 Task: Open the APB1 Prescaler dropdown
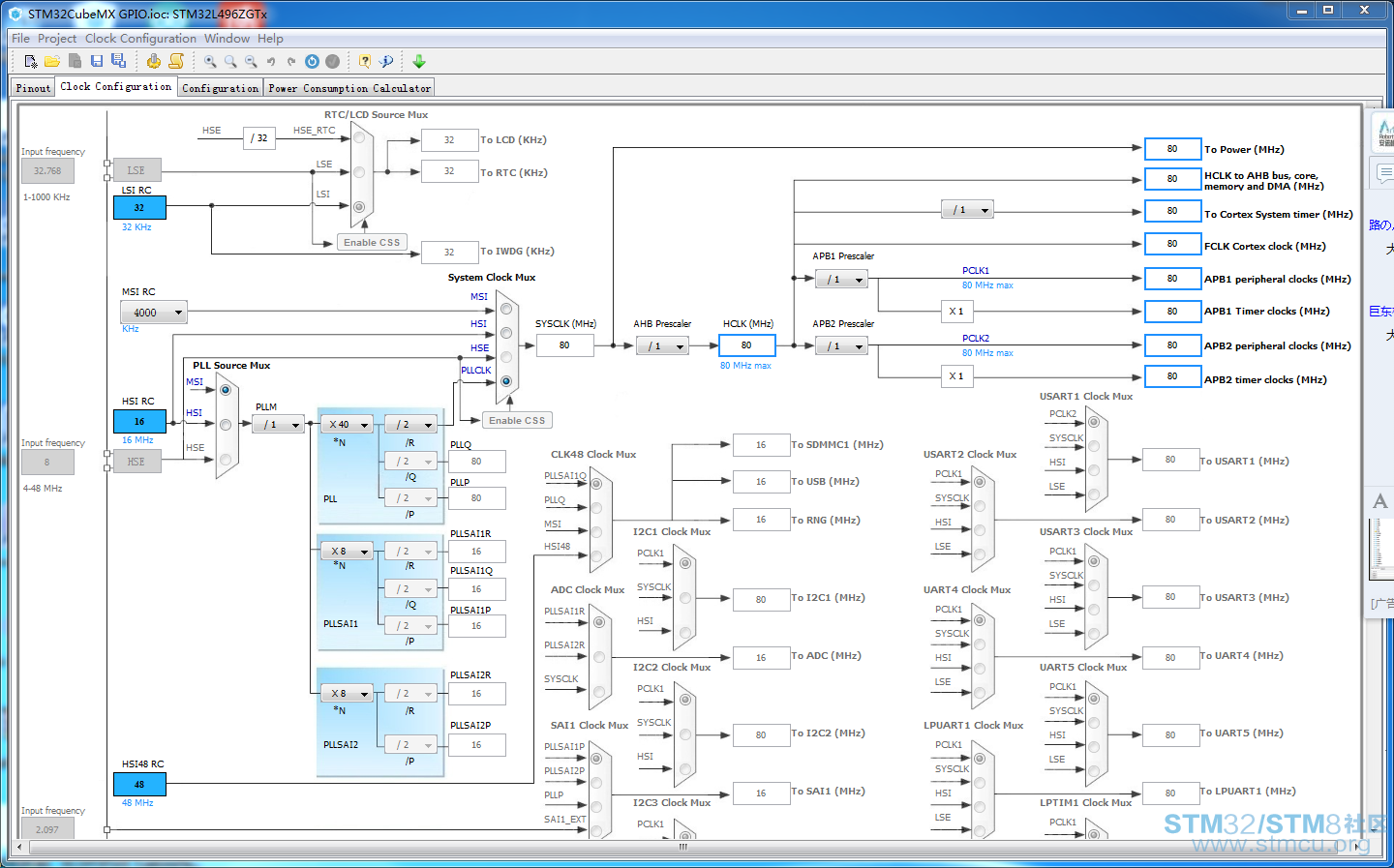[841, 280]
